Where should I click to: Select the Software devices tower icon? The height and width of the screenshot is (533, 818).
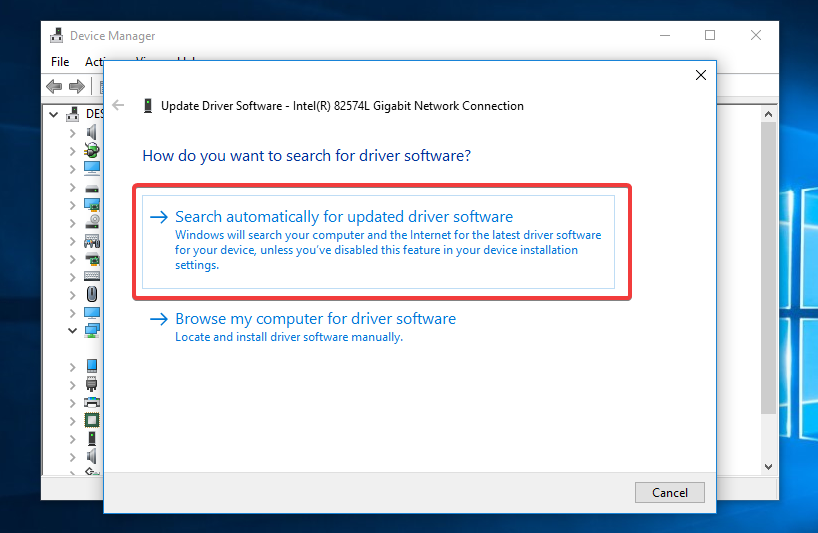pyautogui.click(x=92, y=438)
